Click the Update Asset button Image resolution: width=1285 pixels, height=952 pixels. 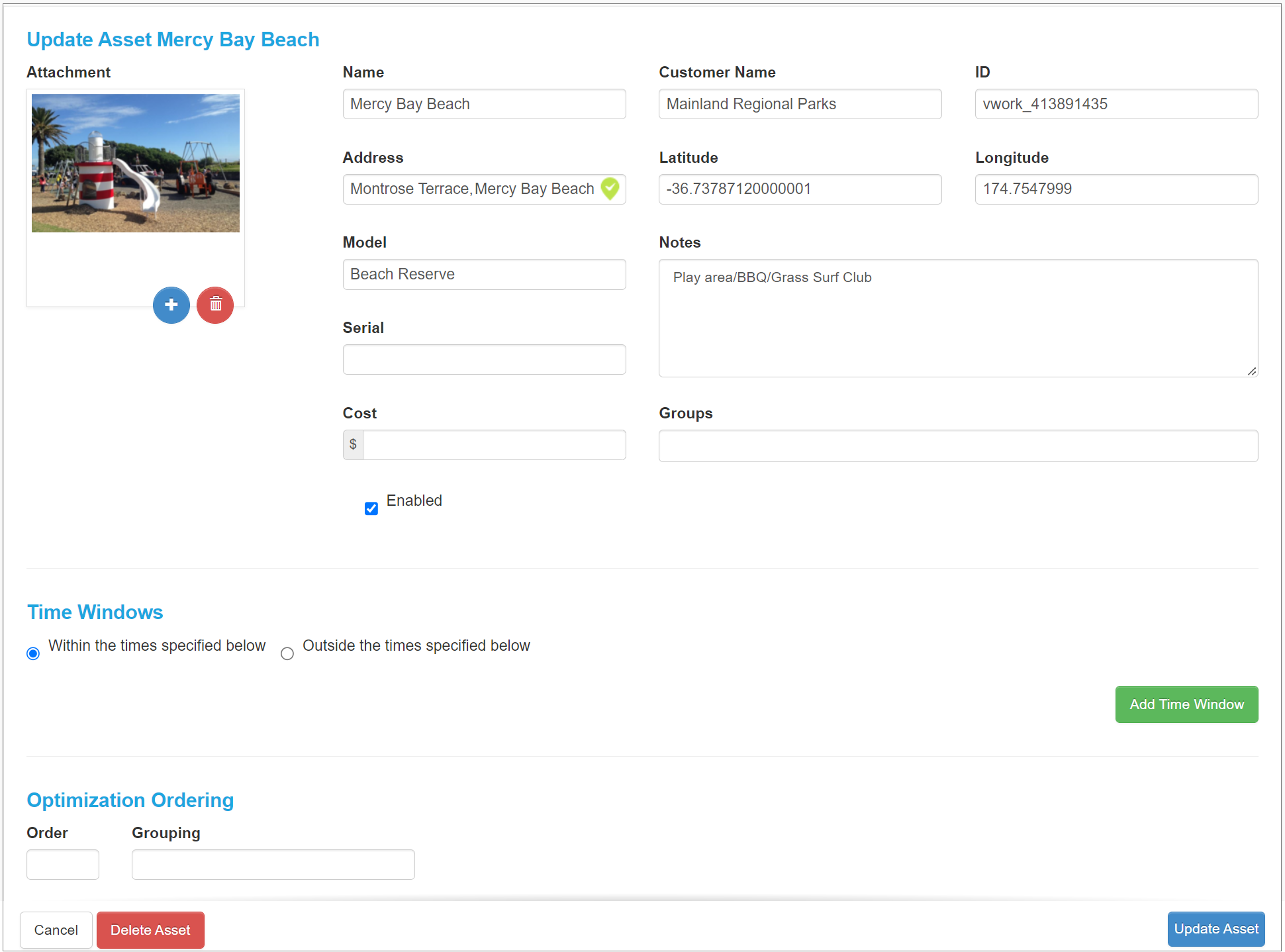click(1216, 929)
